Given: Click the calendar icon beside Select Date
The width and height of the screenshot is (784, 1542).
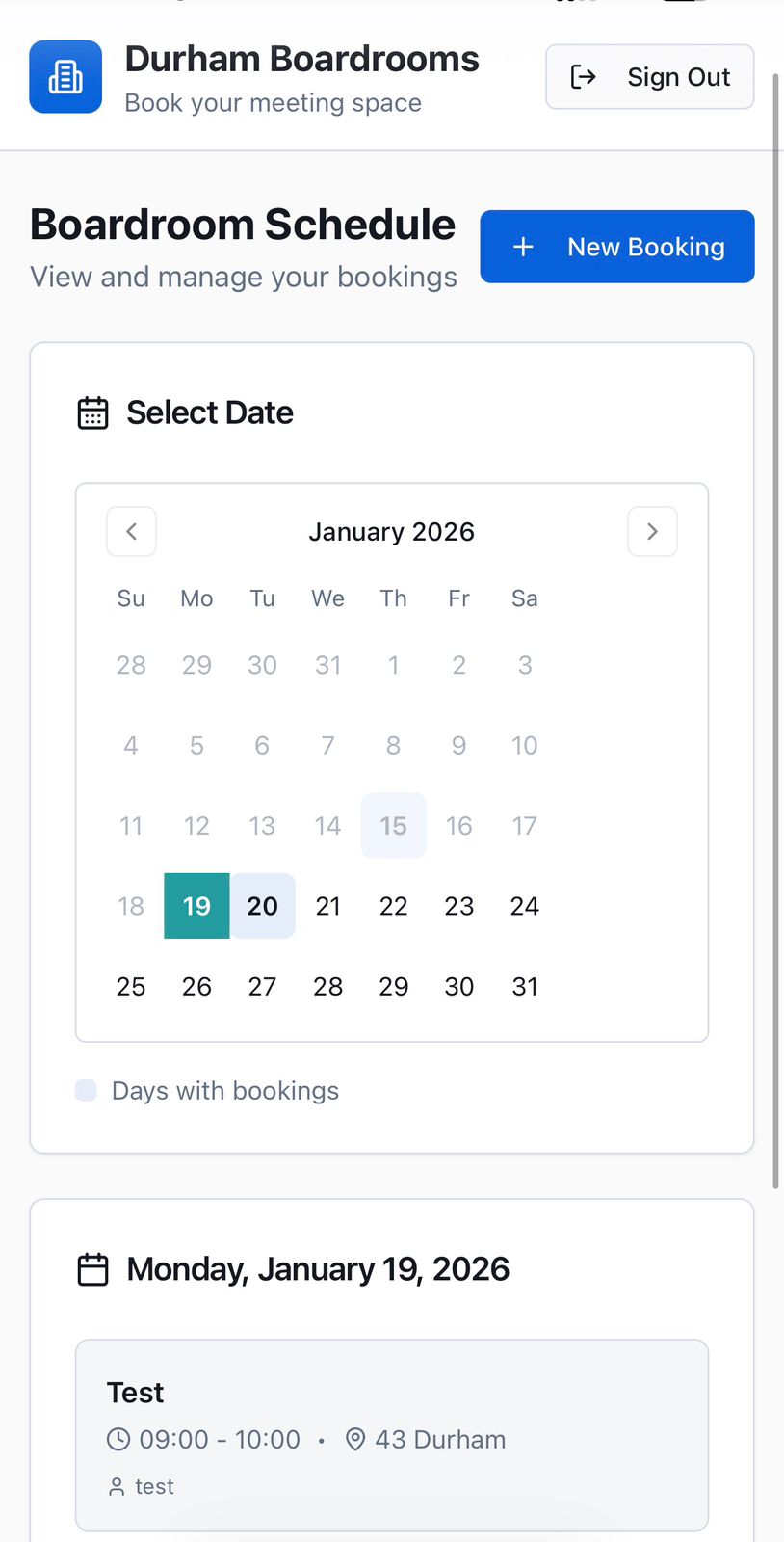Looking at the screenshot, I should tap(92, 412).
